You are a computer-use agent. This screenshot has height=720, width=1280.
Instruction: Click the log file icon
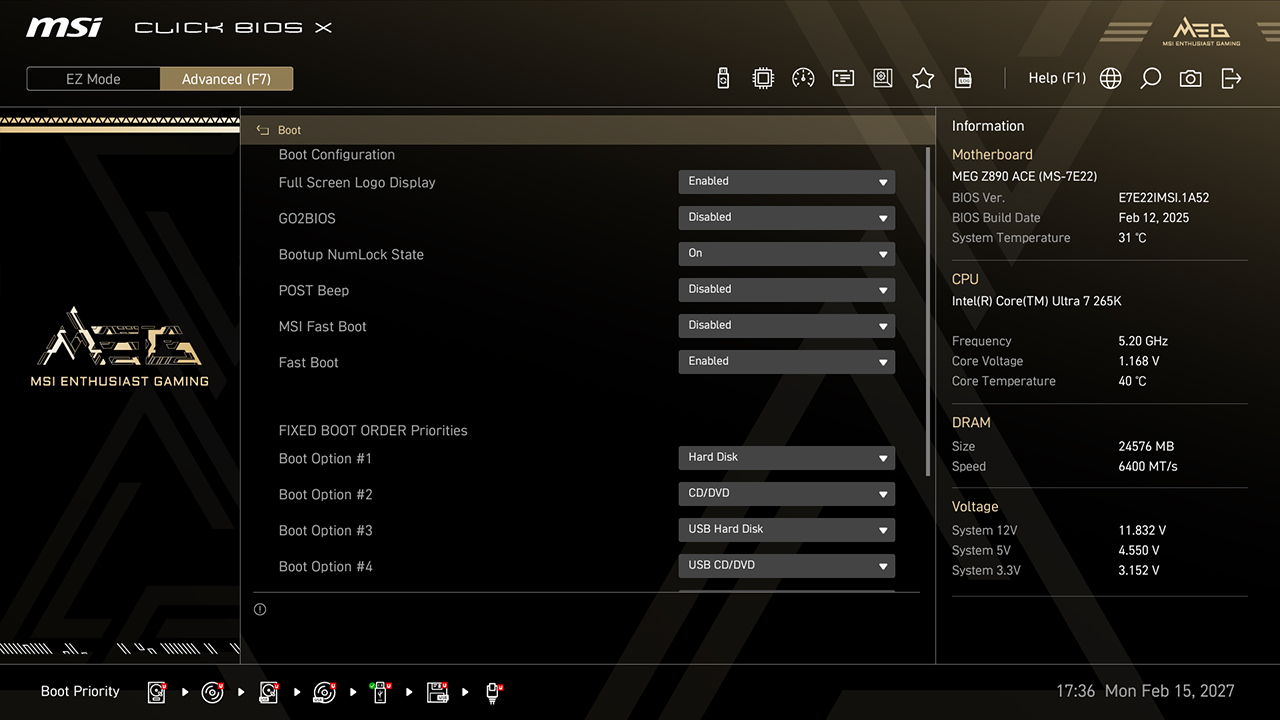point(963,78)
